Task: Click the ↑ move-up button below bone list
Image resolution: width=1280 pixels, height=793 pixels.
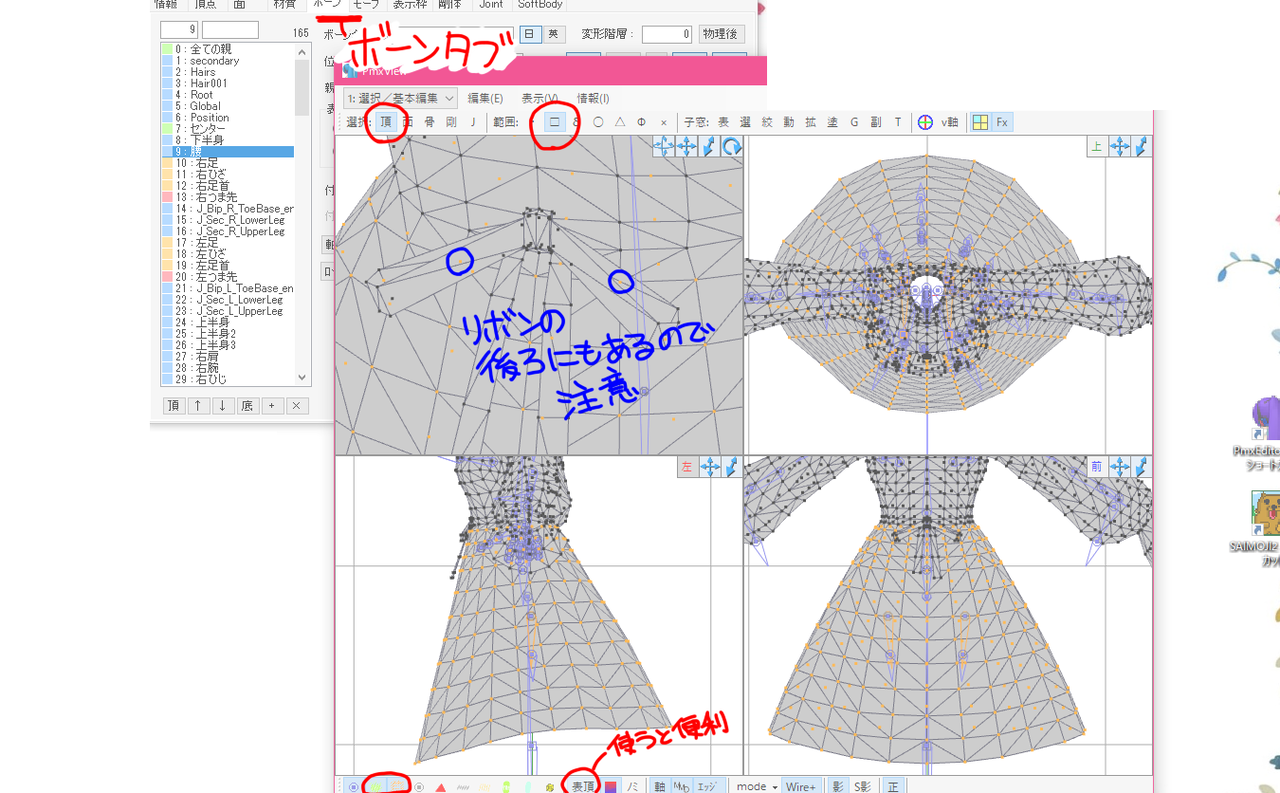Action: (x=198, y=406)
